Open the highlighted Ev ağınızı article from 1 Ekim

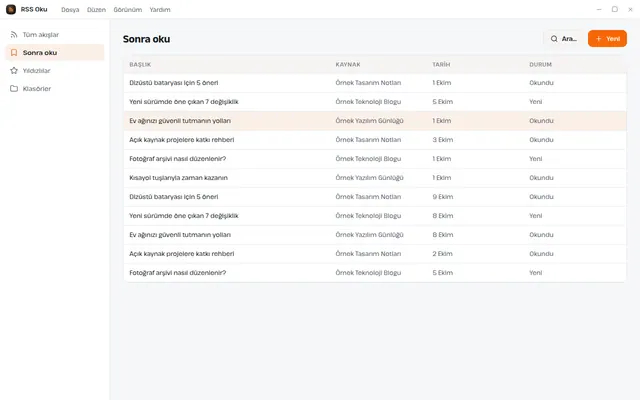[x=375, y=121]
